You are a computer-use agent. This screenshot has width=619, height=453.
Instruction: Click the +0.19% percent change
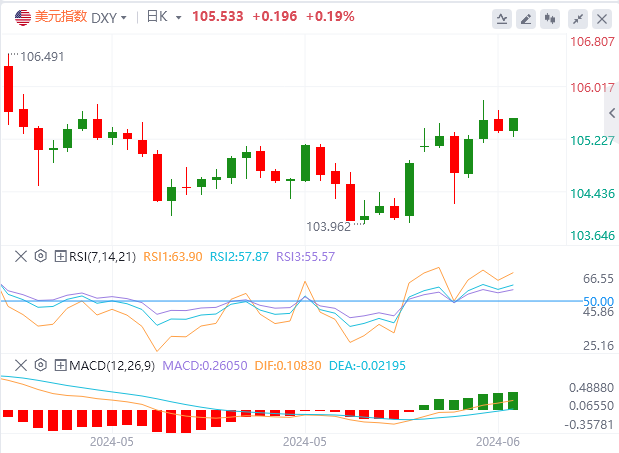330,17
